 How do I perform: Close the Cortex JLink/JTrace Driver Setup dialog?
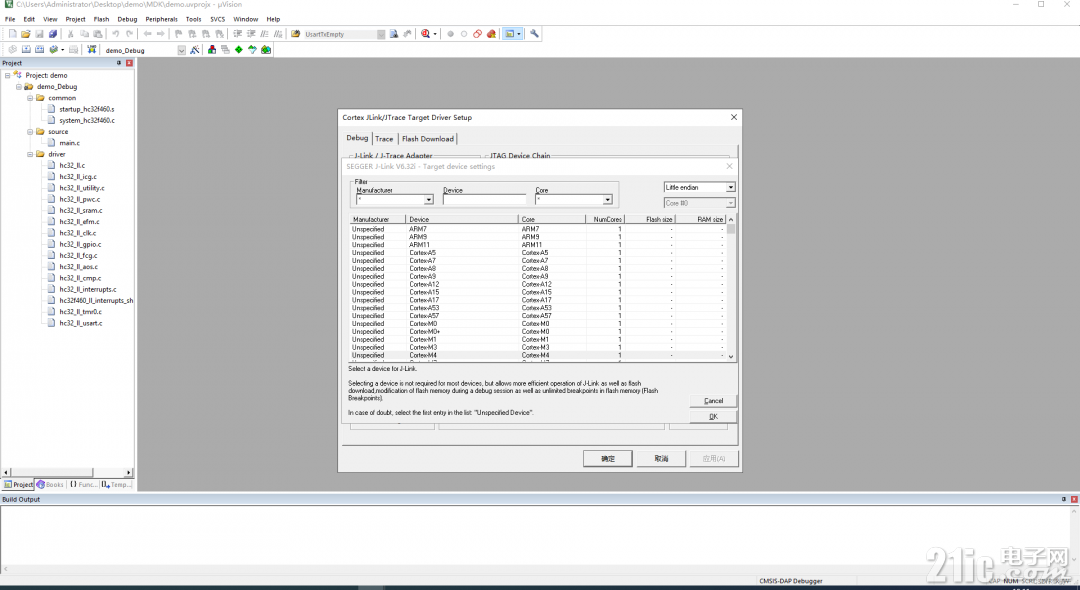point(734,117)
